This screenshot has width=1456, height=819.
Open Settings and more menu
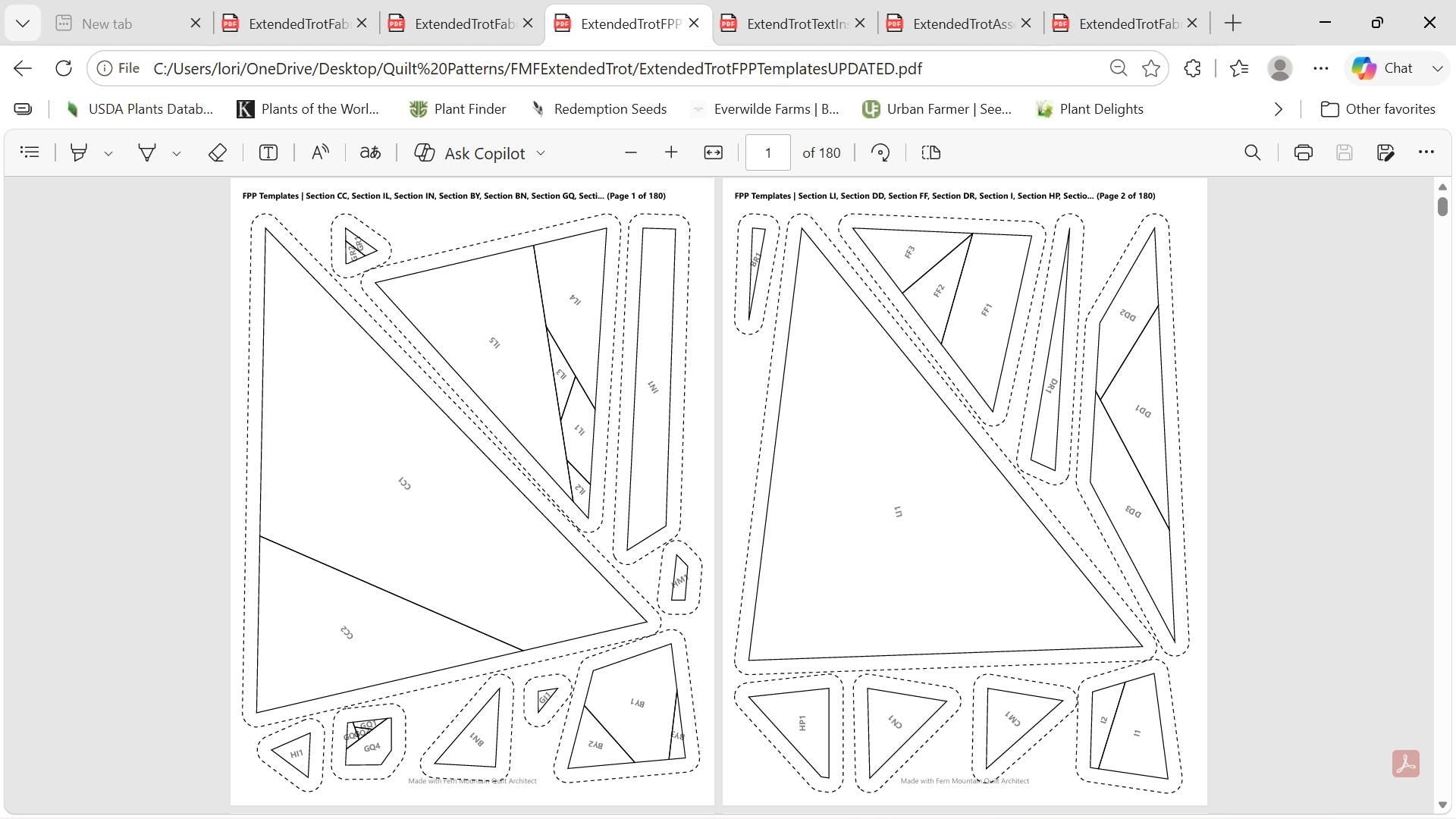(x=1321, y=68)
